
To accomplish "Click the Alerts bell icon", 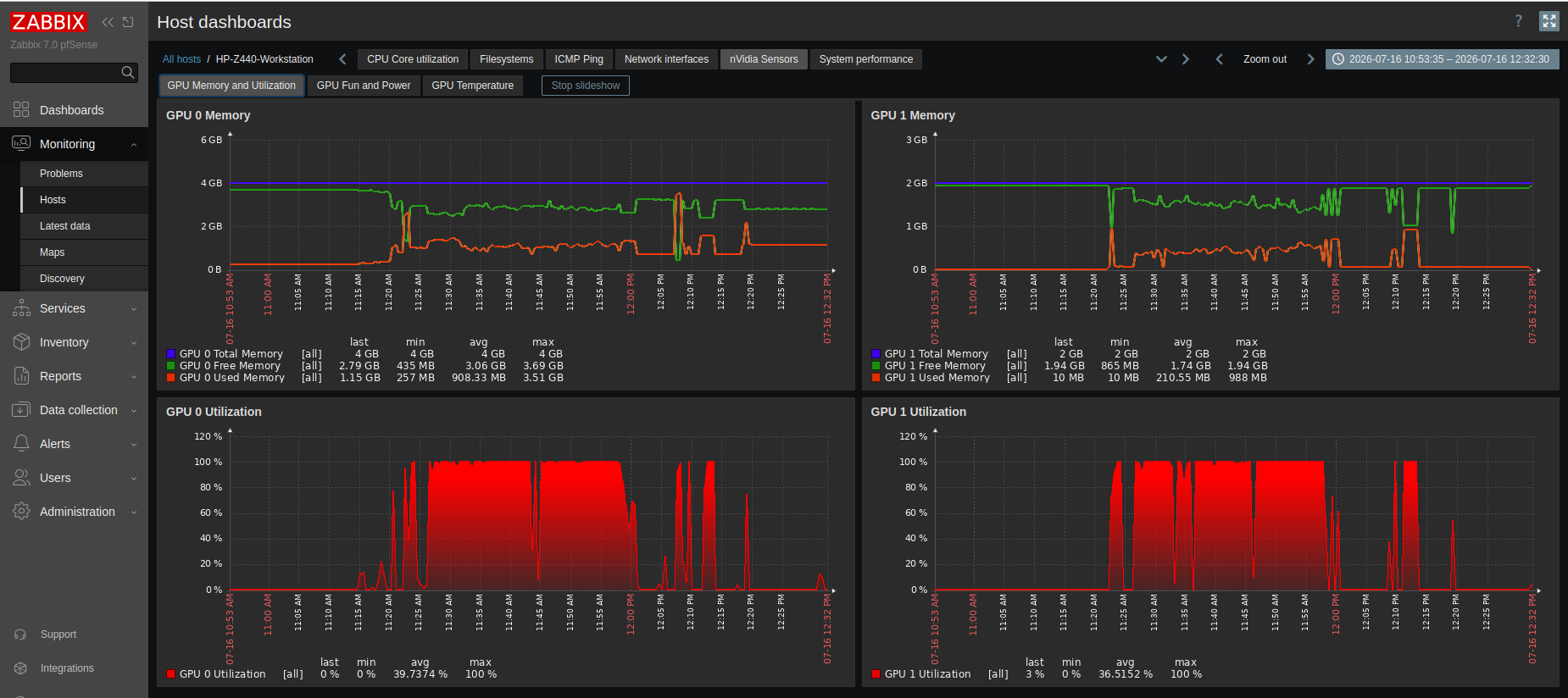I will coord(21,444).
